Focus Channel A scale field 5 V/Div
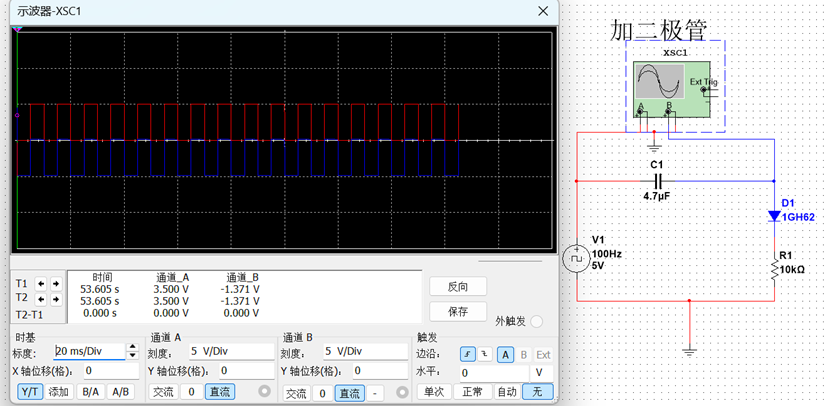Screen dimensions: 830x406 [231, 351]
